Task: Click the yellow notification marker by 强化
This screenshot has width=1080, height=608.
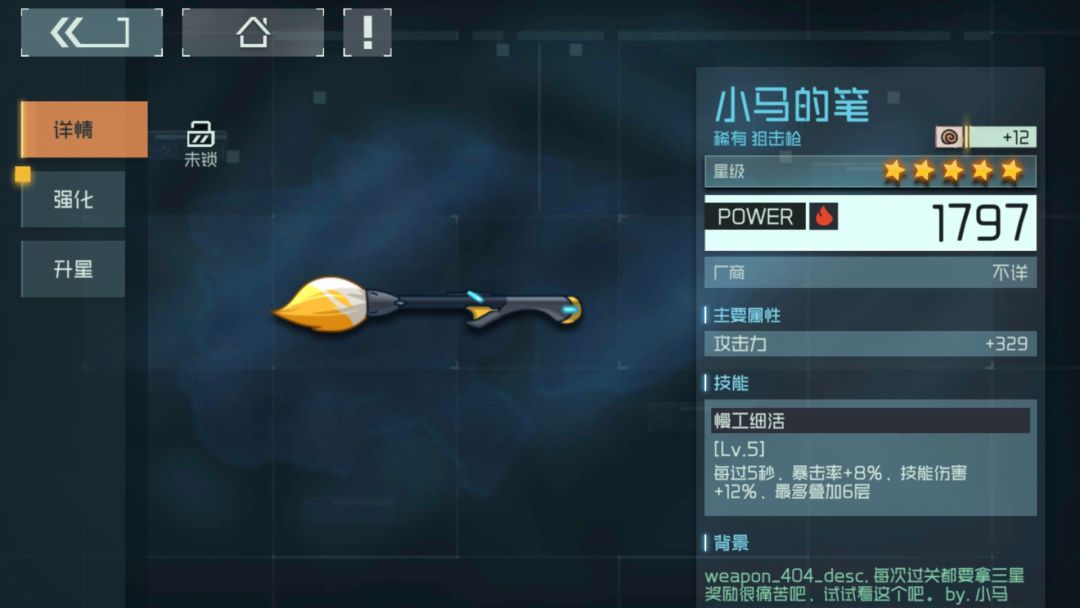Action: (23, 174)
